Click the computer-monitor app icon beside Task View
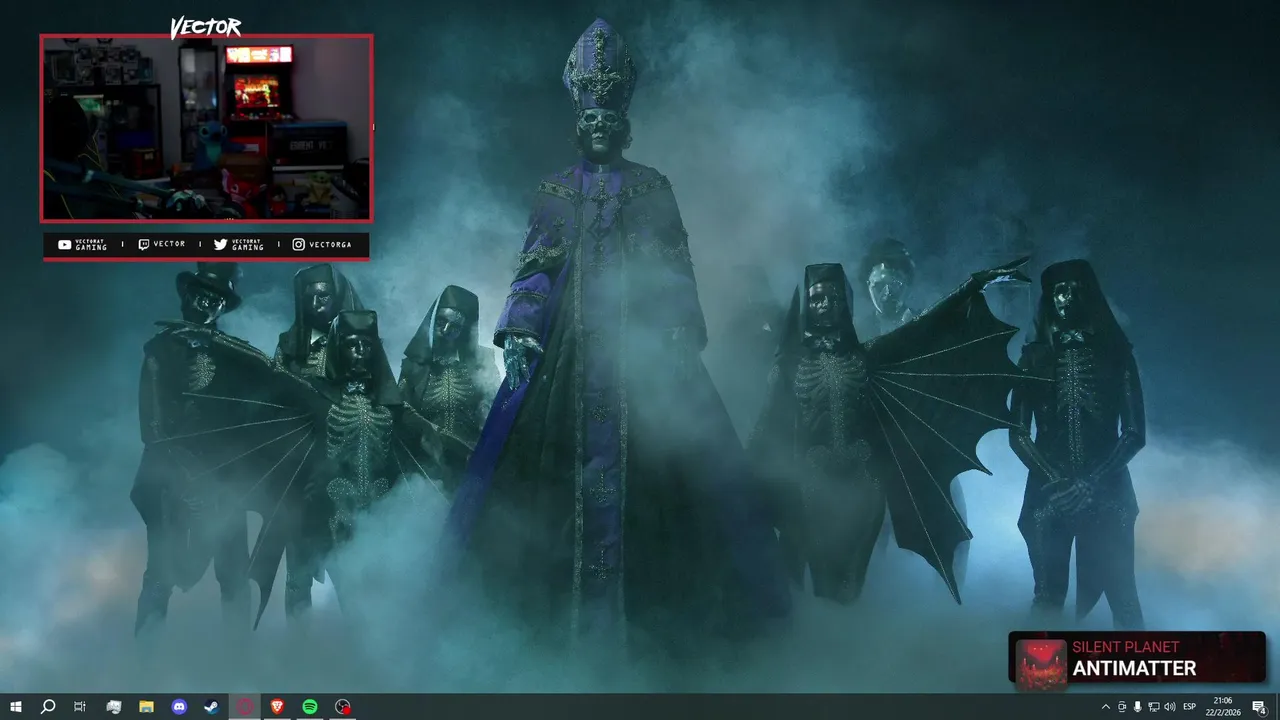The height and width of the screenshot is (720, 1280). point(113,707)
